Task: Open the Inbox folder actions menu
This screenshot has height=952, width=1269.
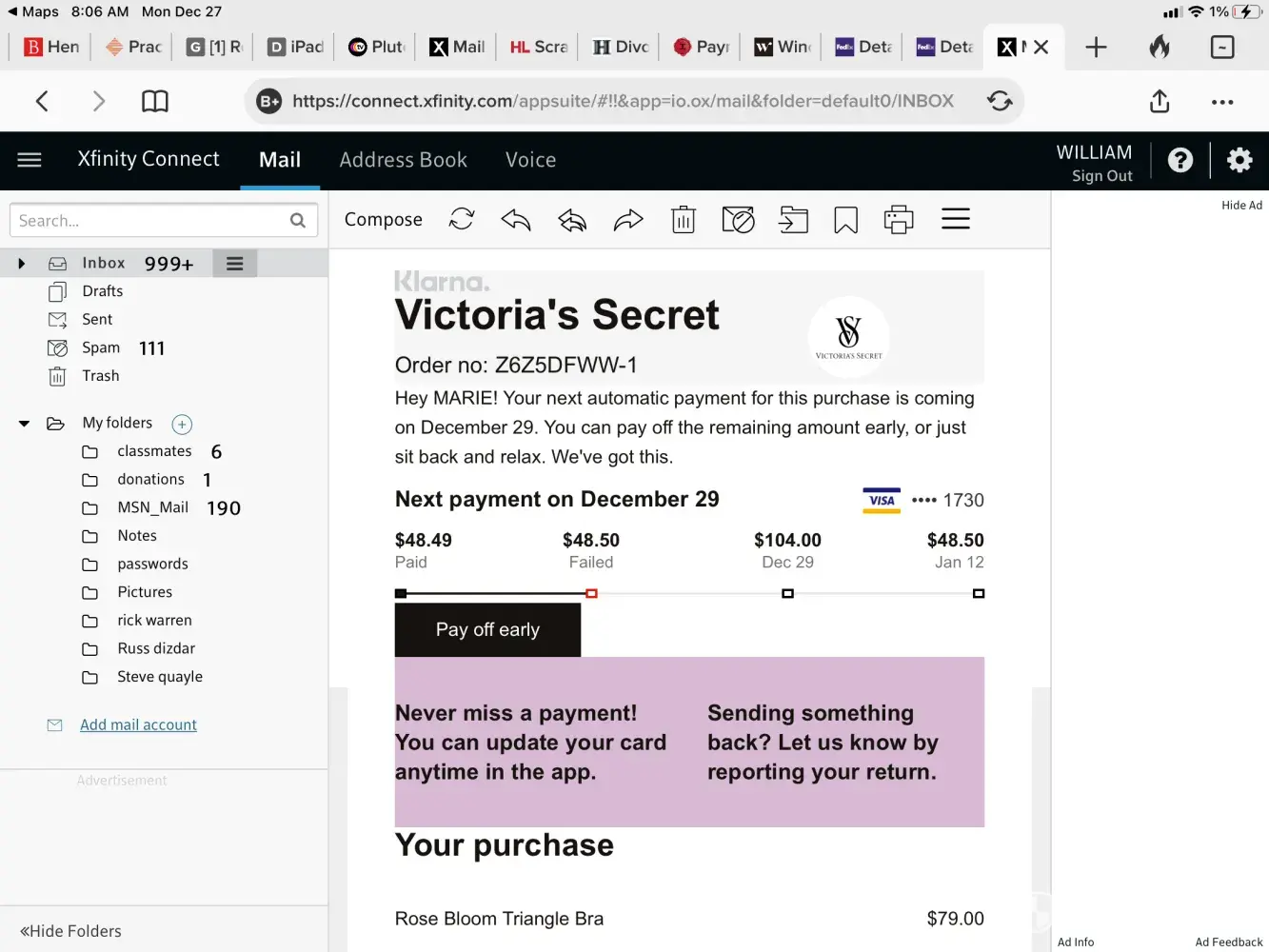Action: point(234,264)
